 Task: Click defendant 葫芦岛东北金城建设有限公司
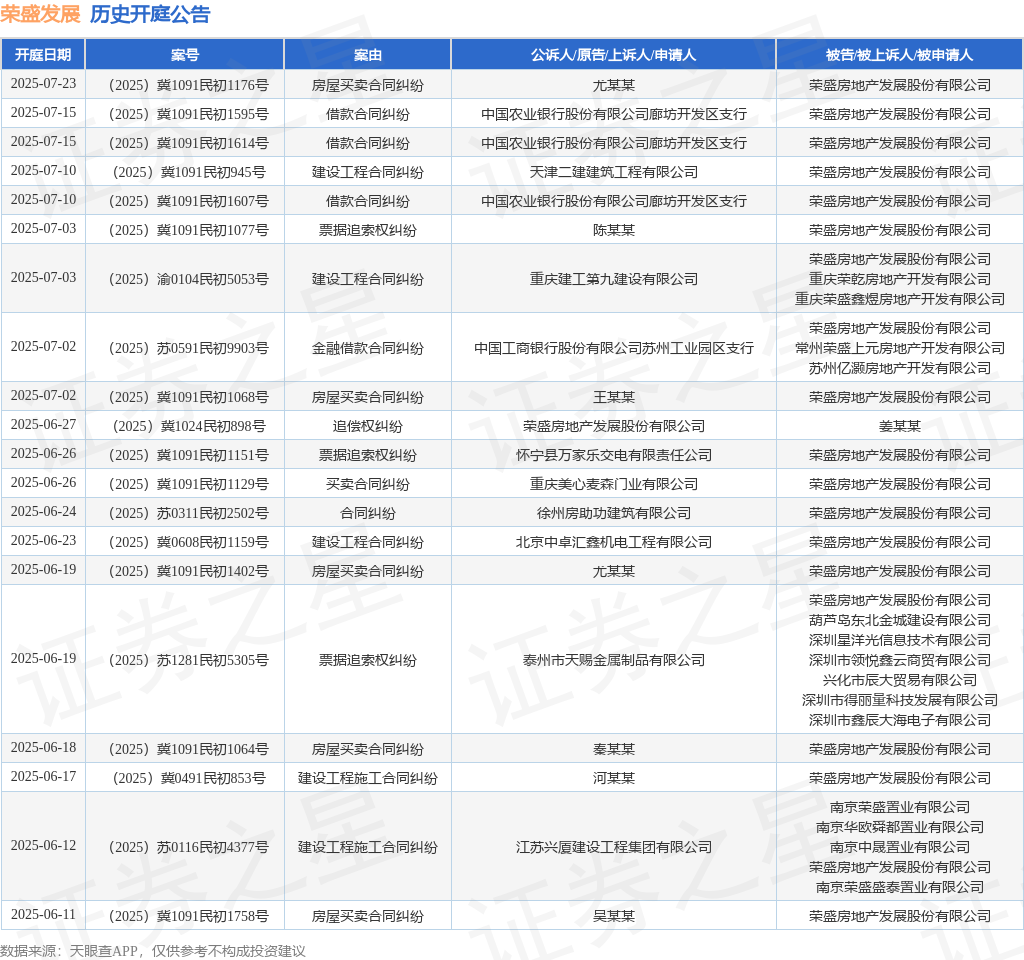point(899,620)
